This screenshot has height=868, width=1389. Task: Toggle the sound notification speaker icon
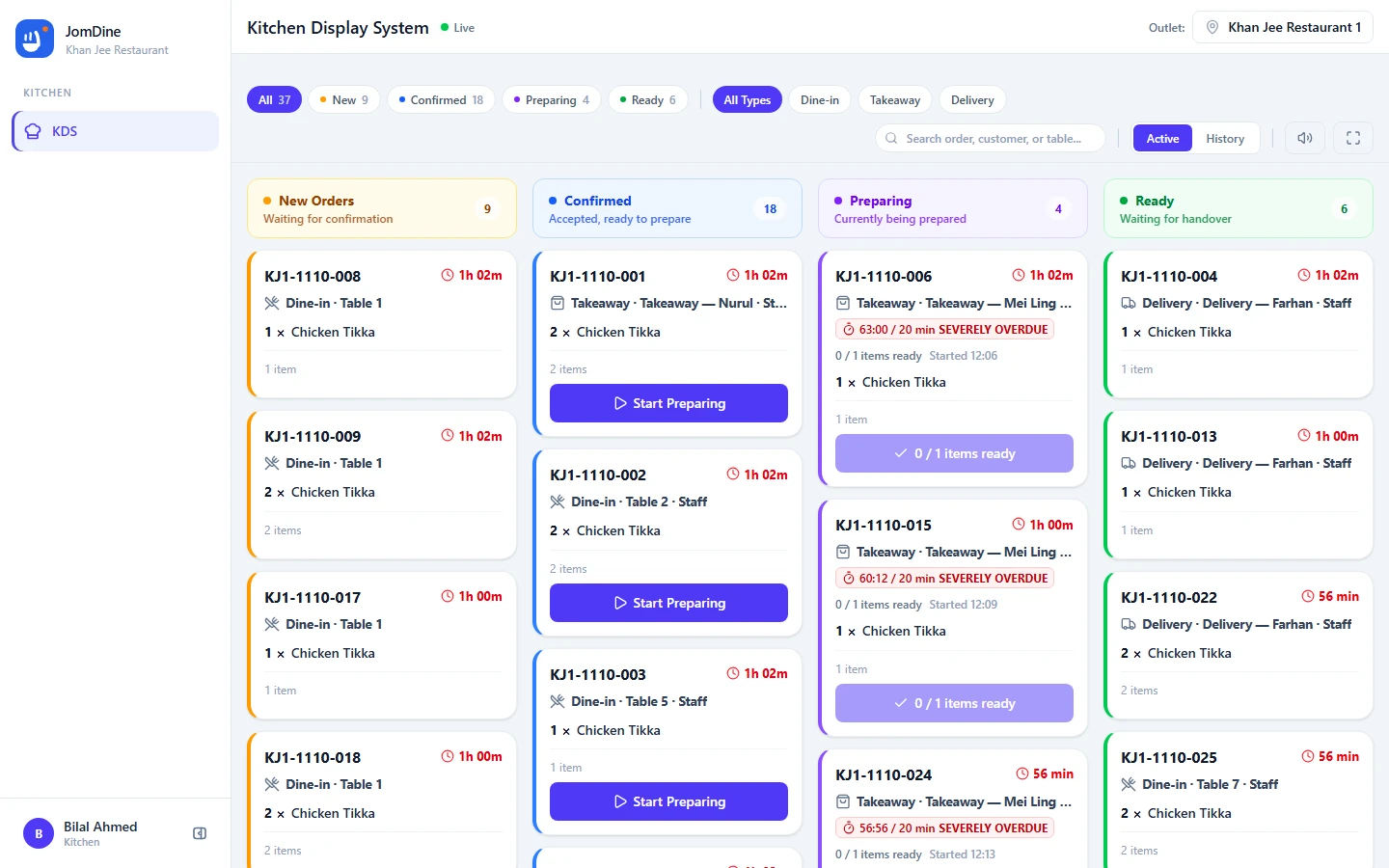[1305, 138]
